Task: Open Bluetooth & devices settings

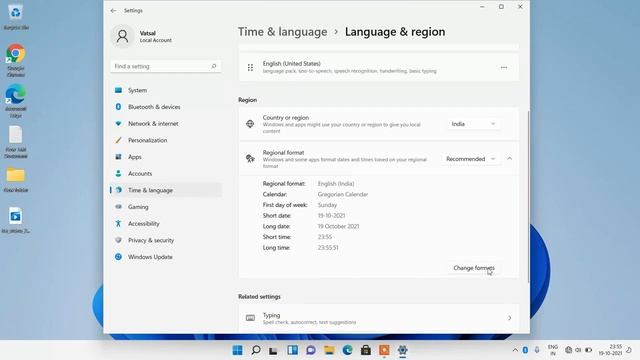Action: [x=166, y=107]
